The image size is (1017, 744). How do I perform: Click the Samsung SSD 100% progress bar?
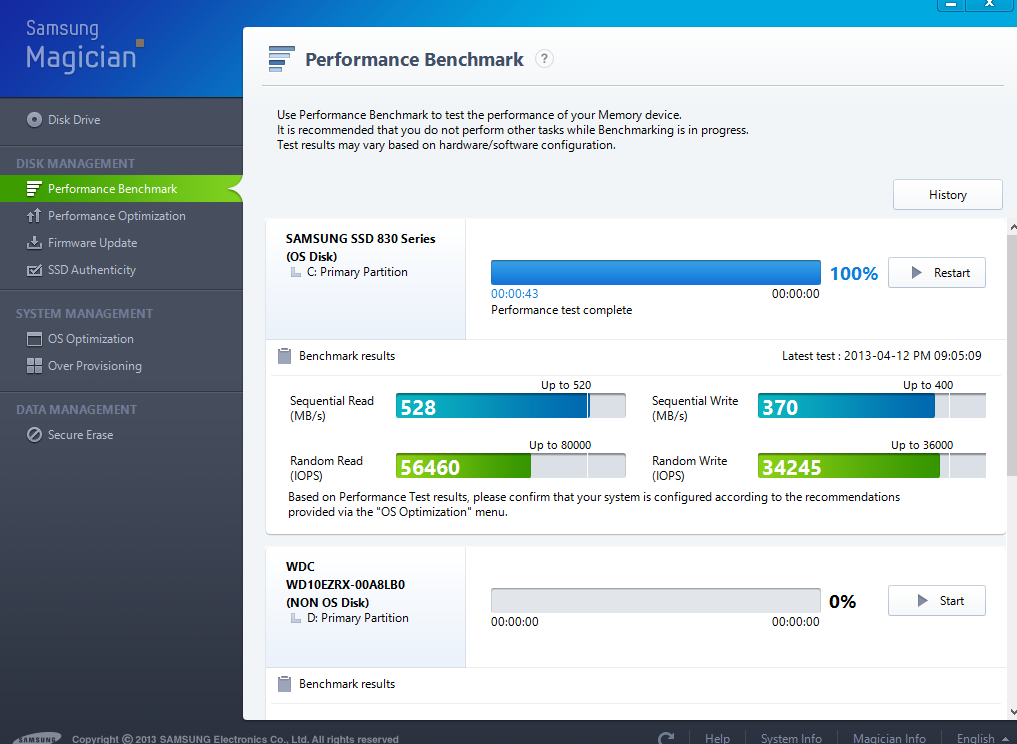click(x=656, y=273)
